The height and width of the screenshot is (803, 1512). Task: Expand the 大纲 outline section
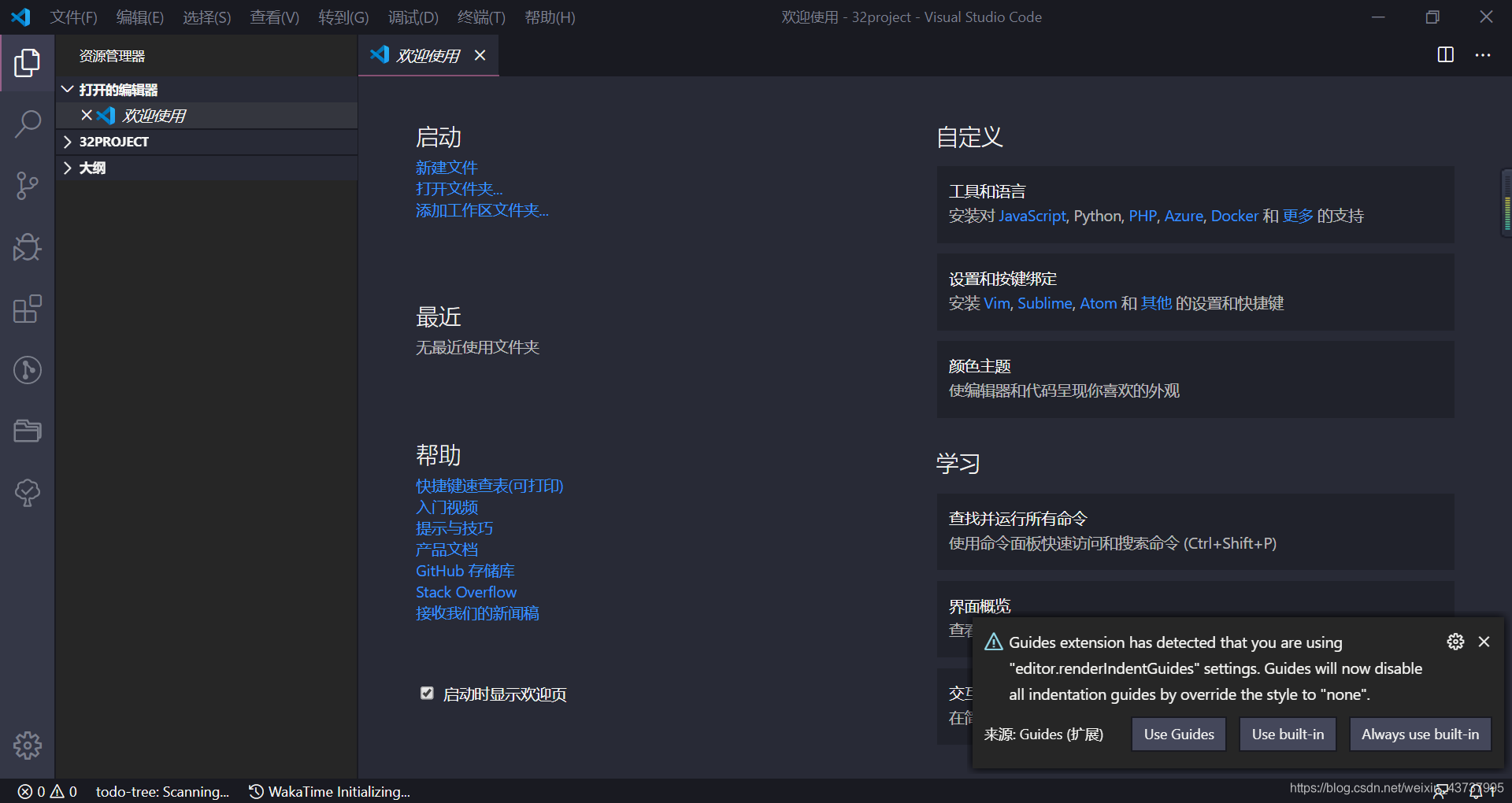pyautogui.click(x=68, y=168)
